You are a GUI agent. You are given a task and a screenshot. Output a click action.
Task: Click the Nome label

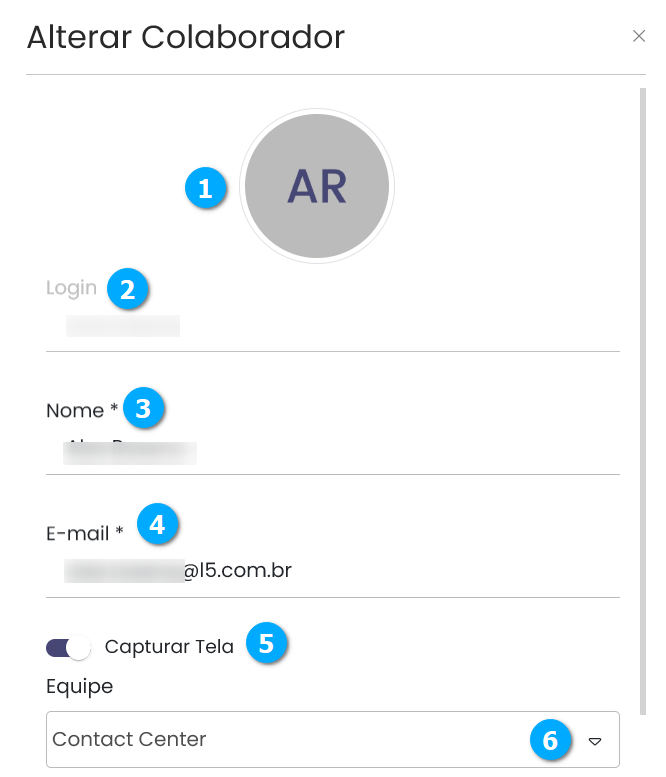tap(75, 411)
